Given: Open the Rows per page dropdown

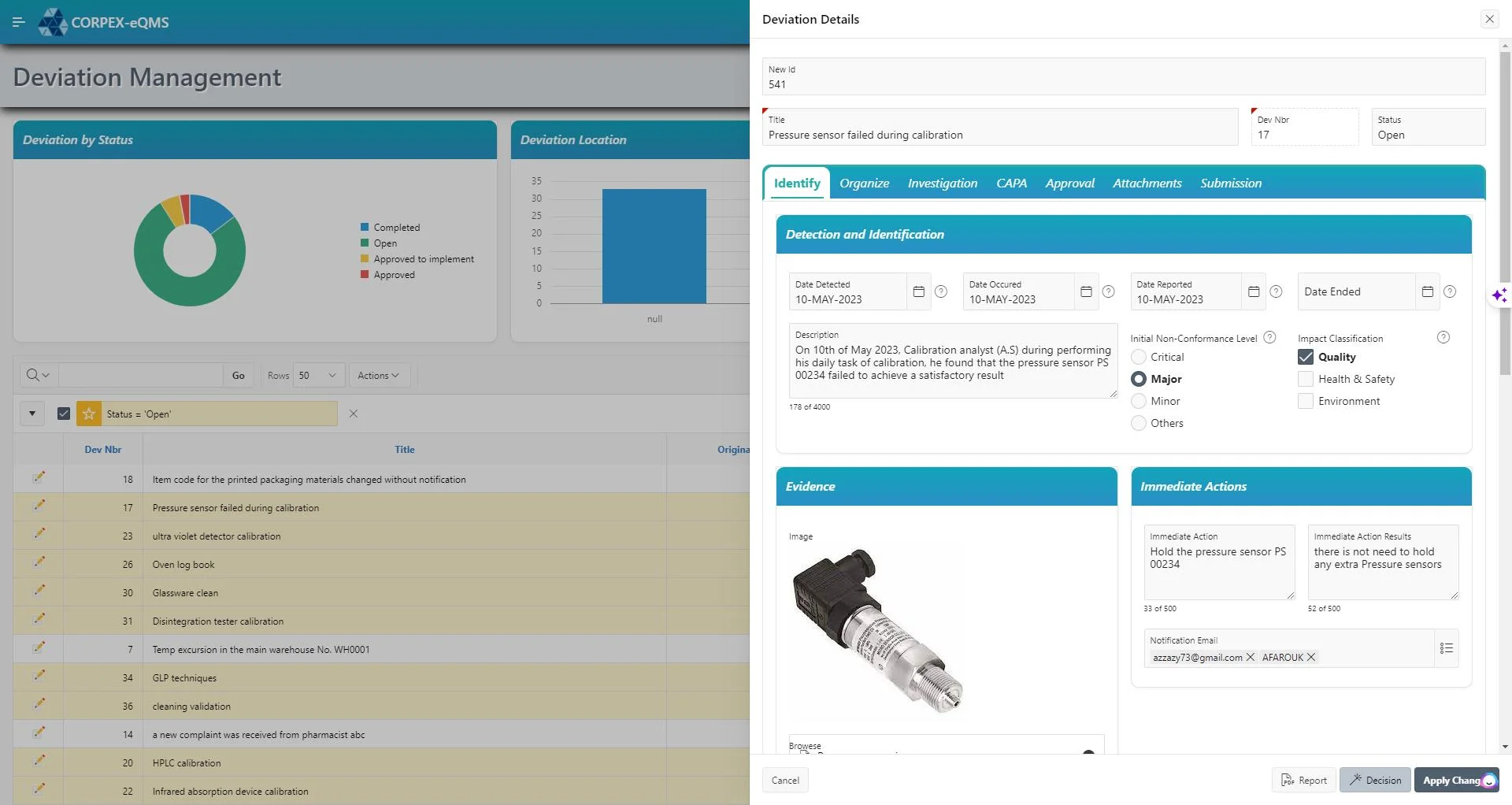Looking at the screenshot, I should click(x=318, y=376).
